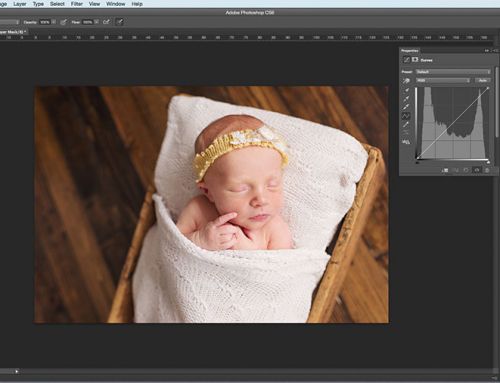500x383 pixels.
Task: Open the View menu
Action: [x=94, y=4]
